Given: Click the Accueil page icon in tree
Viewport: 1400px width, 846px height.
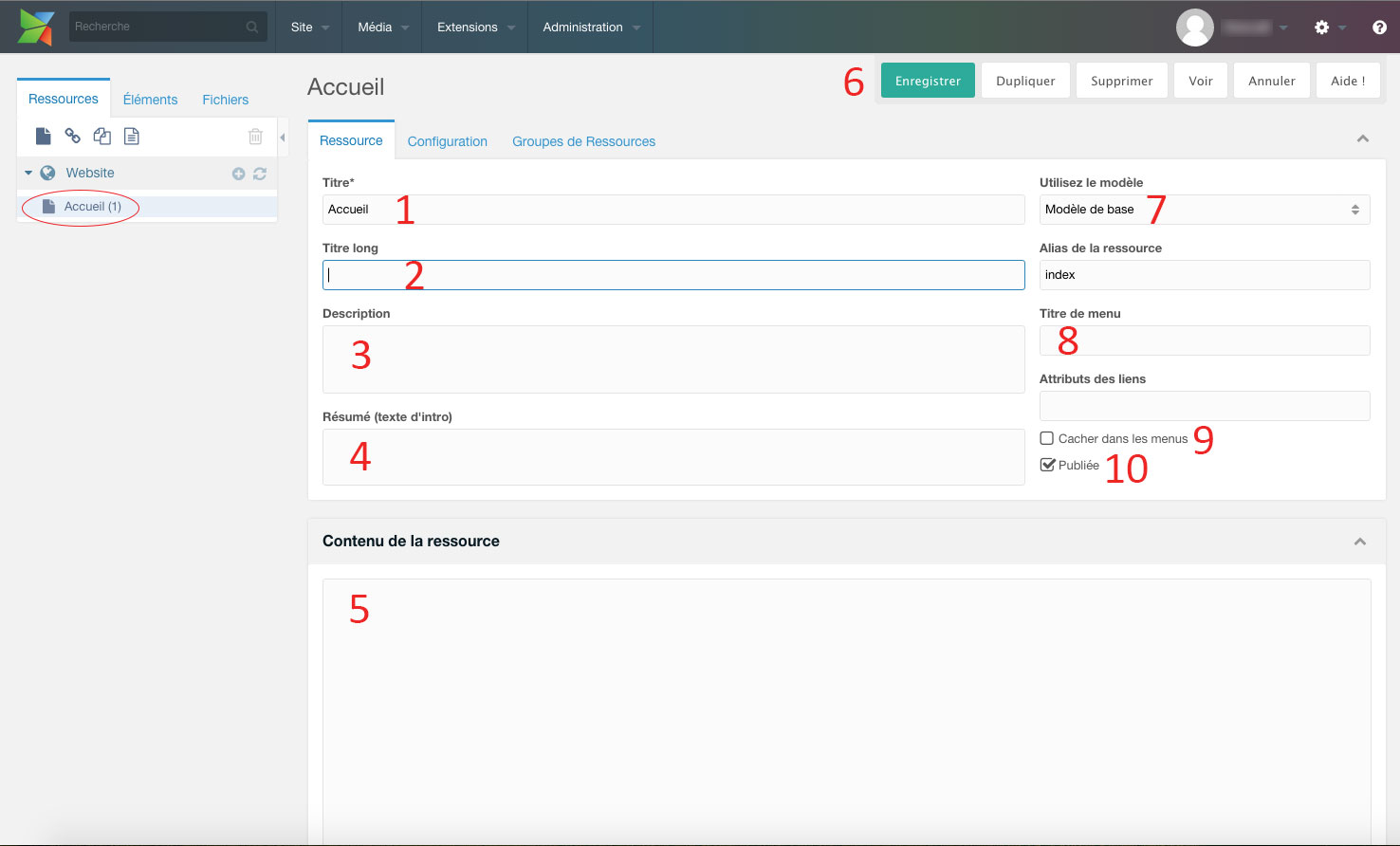Looking at the screenshot, I should point(48,207).
